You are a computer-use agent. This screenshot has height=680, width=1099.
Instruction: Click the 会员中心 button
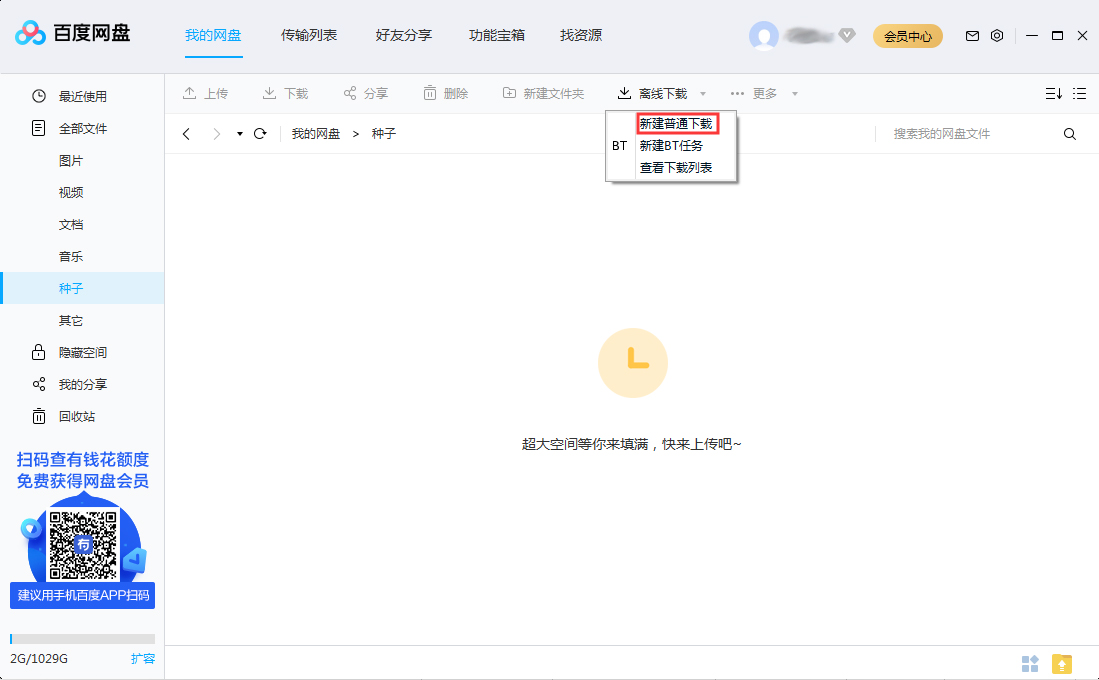point(907,35)
